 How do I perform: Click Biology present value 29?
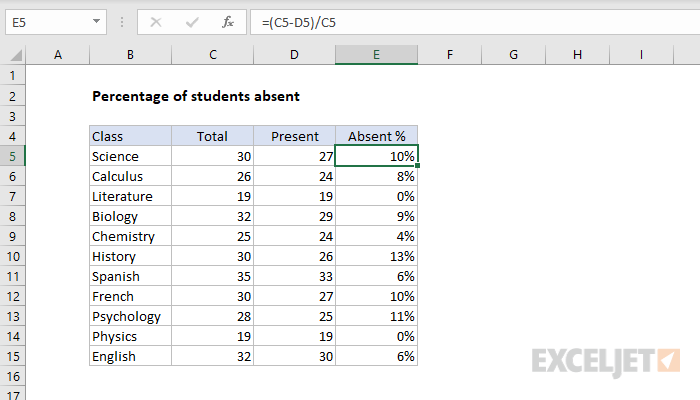294,217
